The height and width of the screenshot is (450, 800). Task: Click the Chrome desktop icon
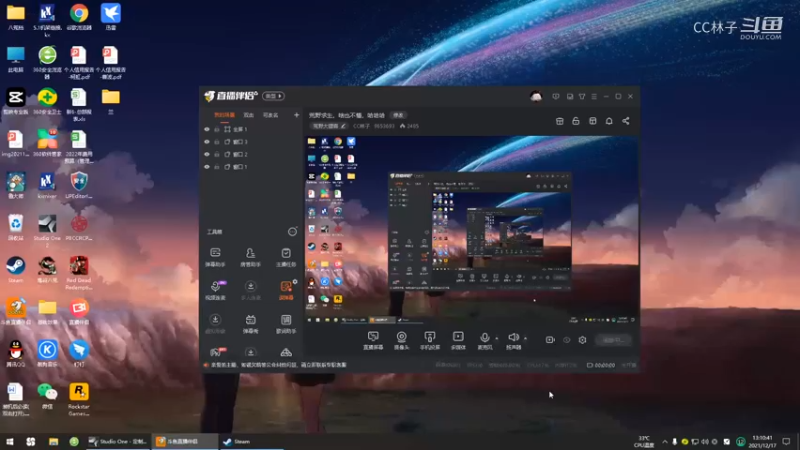point(79,17)
